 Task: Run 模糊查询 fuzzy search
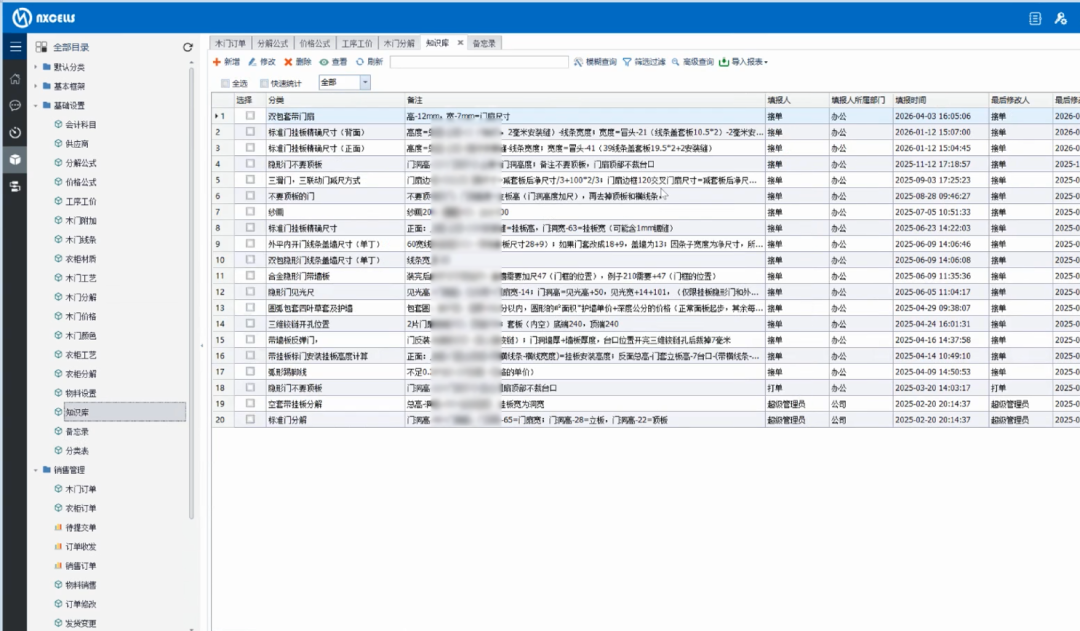point(595,62)
